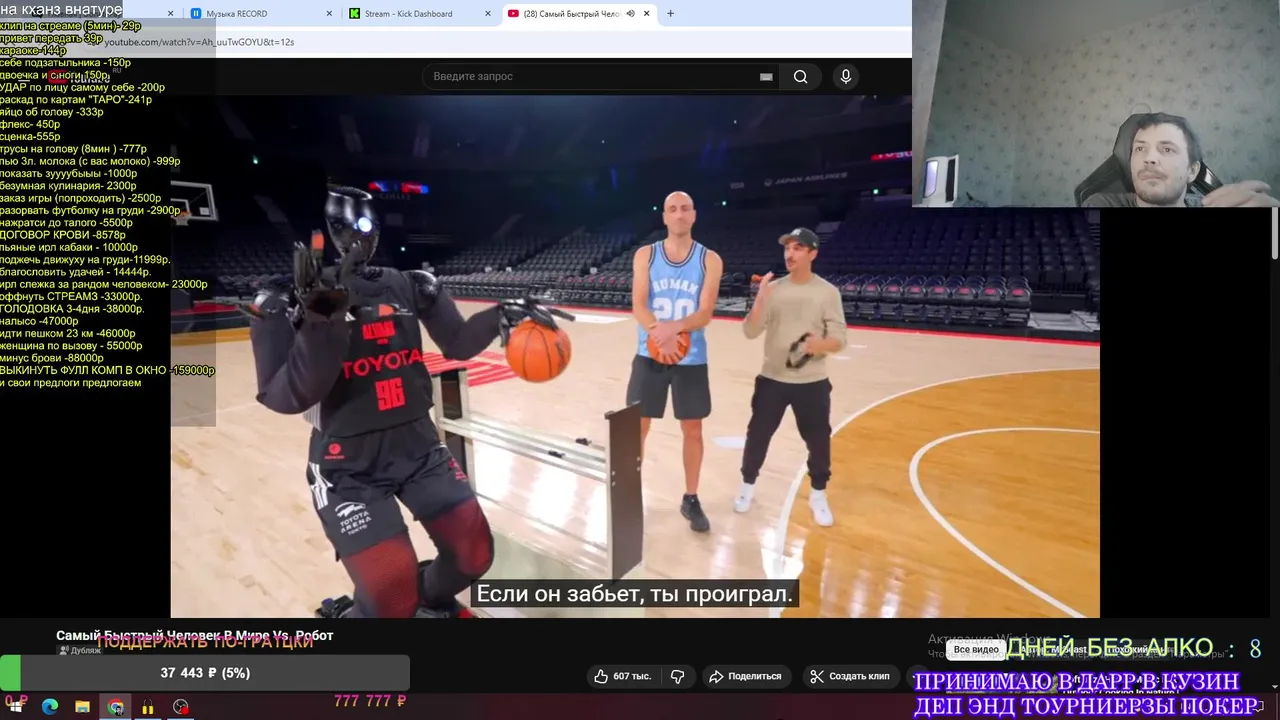Click list item 'сценка-555р'
This screenshot has width=1280, height=720.
coord(30,137)
